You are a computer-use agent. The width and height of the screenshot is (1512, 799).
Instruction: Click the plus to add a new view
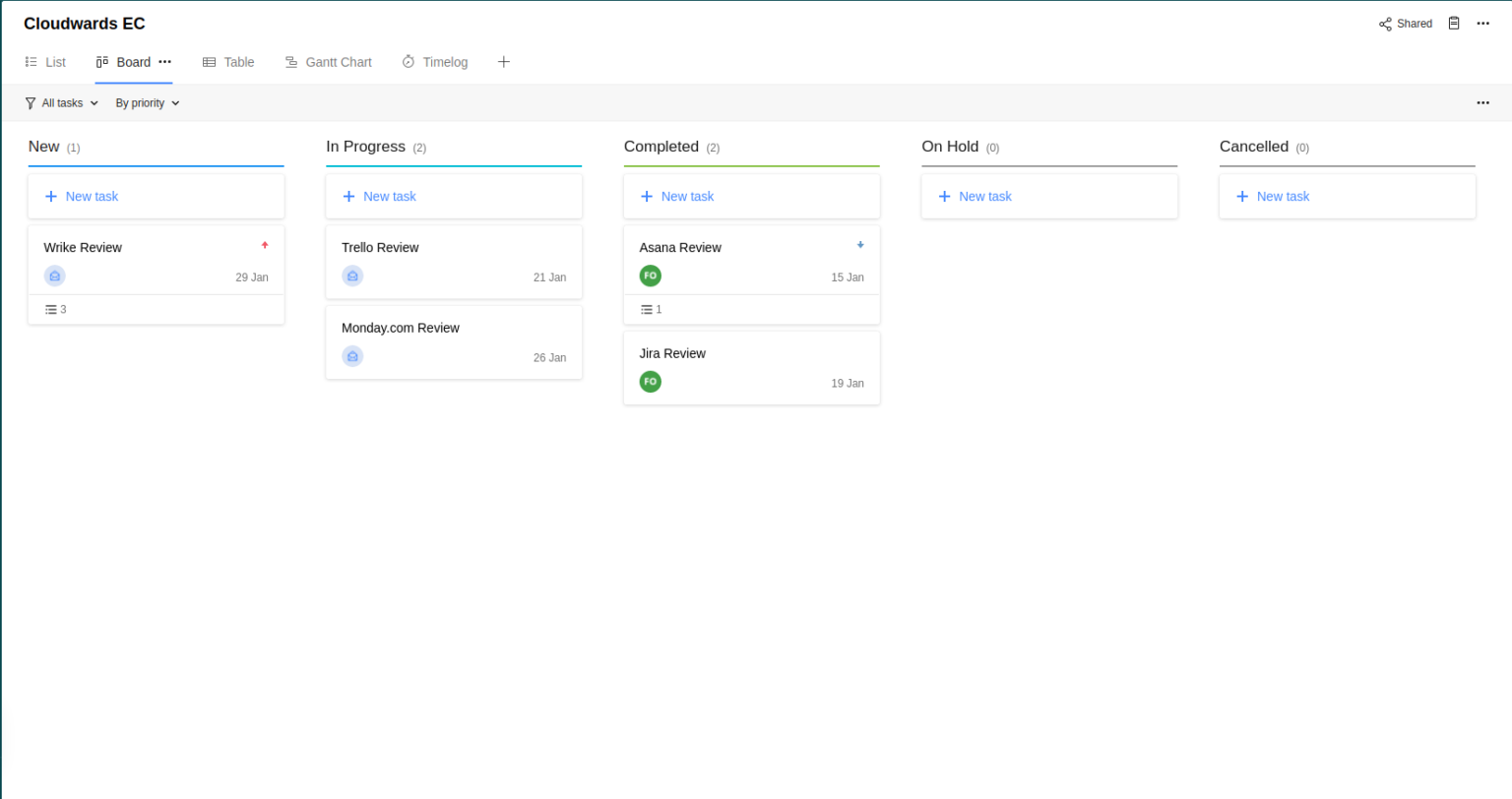click(x=503, y=61)
